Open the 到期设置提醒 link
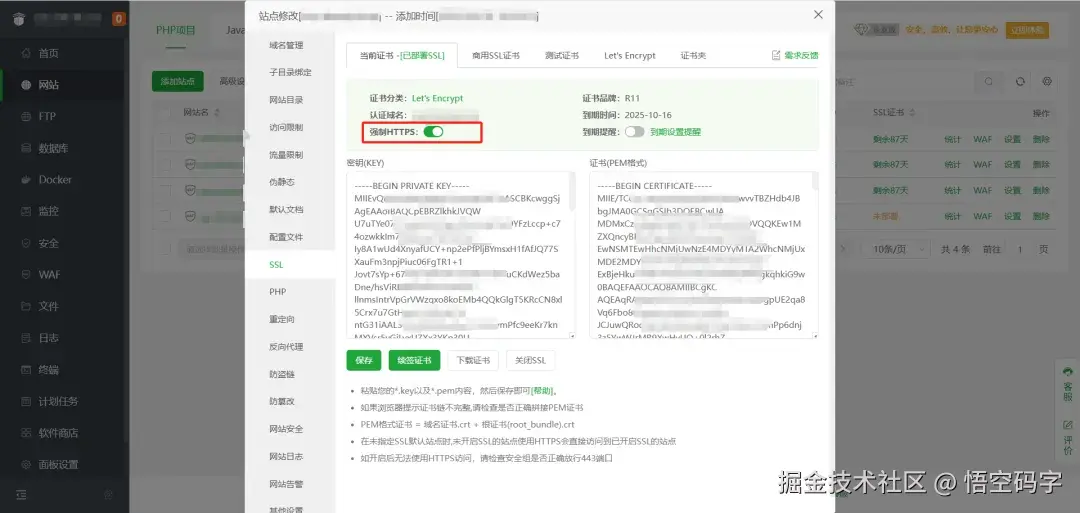Image resolution: width=1080 pixels, height=513 pixels. [676, 132]
